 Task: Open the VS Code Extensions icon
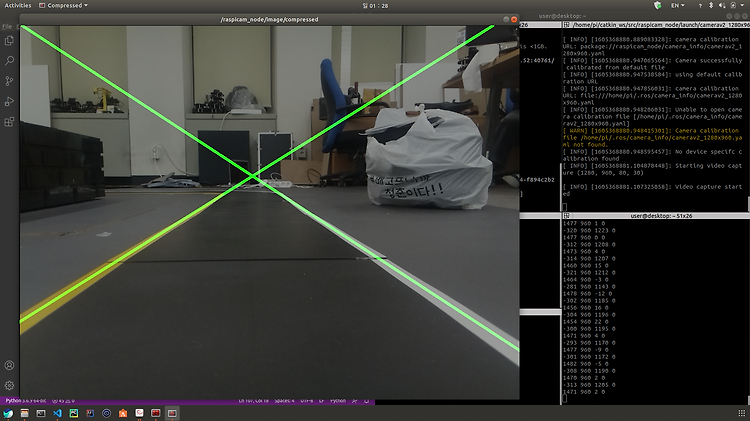pos(9,122)
